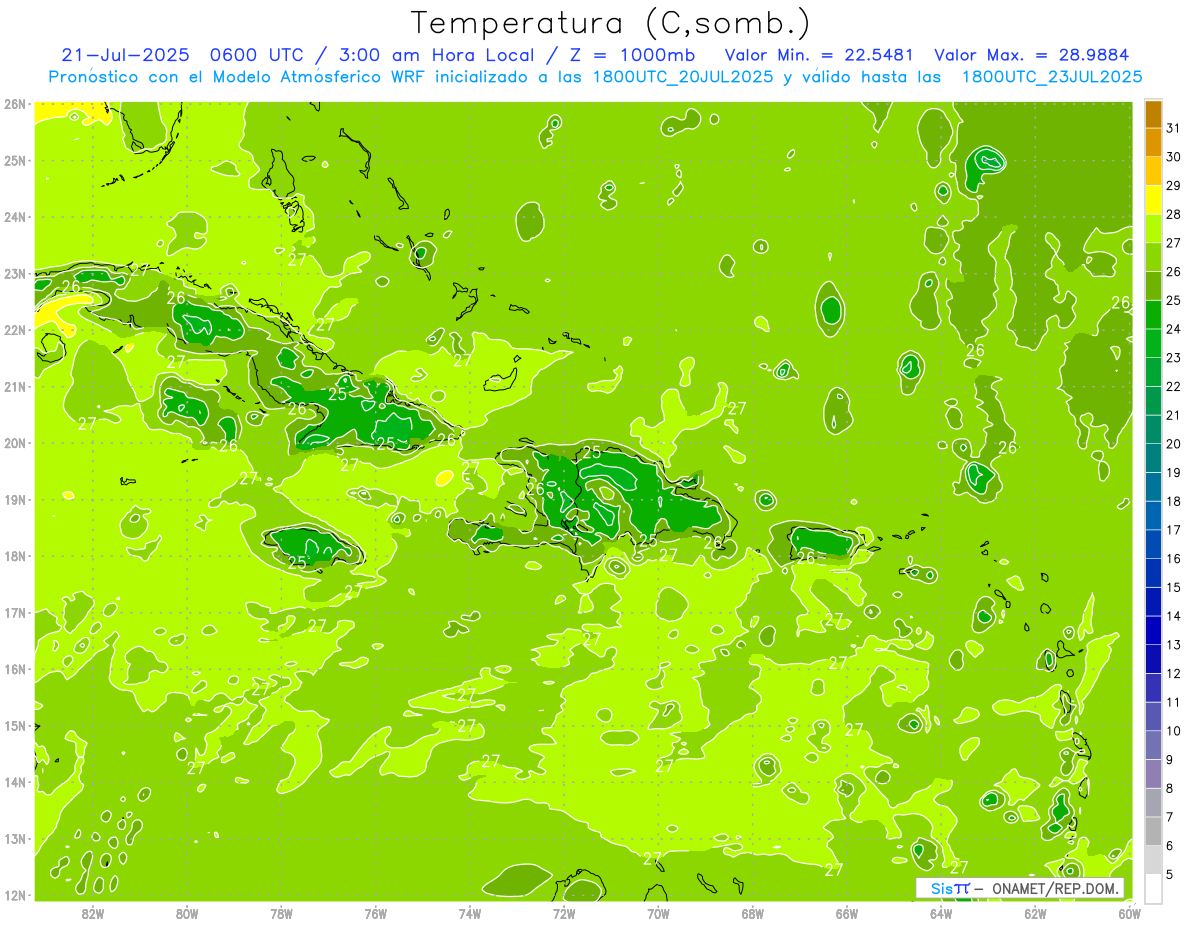Click the 19N latitude axis label
The width and height of the screenshot is (1200, 927).
coord(15,499)
